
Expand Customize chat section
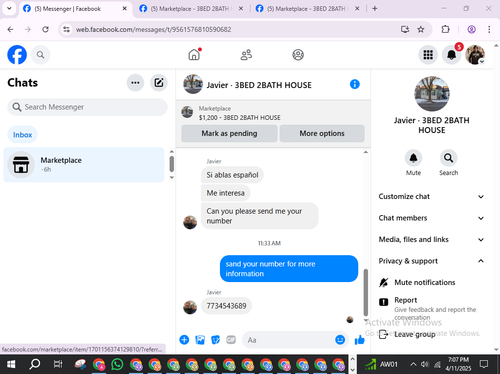pyautogui.click(x=431, y=197)
